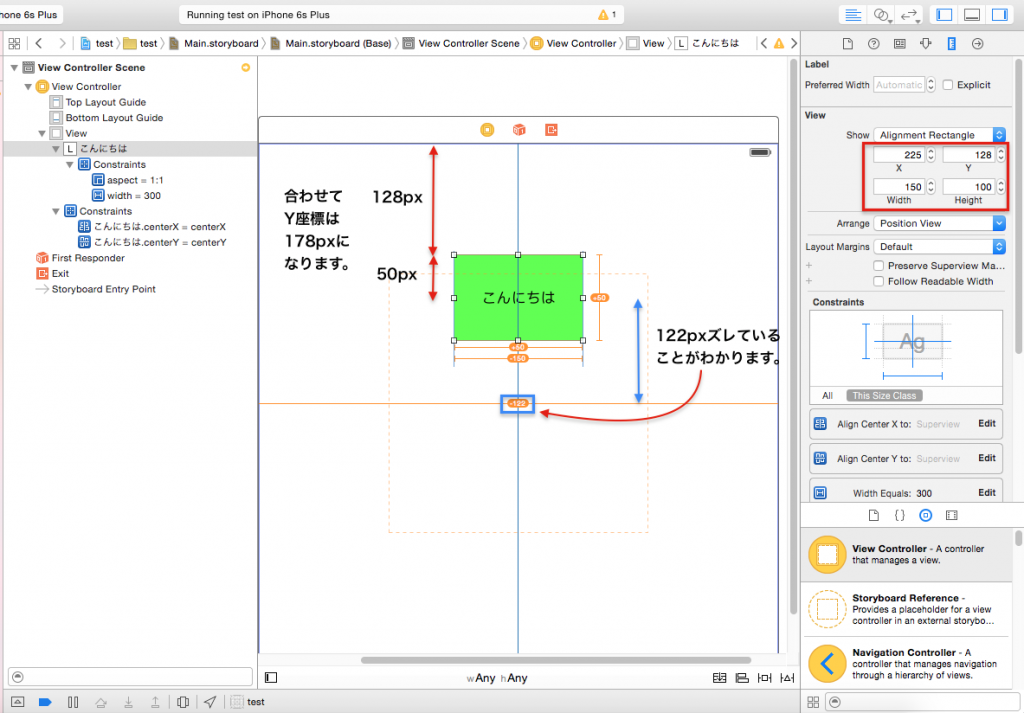
Task: Collapse the View Controller Scene tree
Action: tap(15, 68)
